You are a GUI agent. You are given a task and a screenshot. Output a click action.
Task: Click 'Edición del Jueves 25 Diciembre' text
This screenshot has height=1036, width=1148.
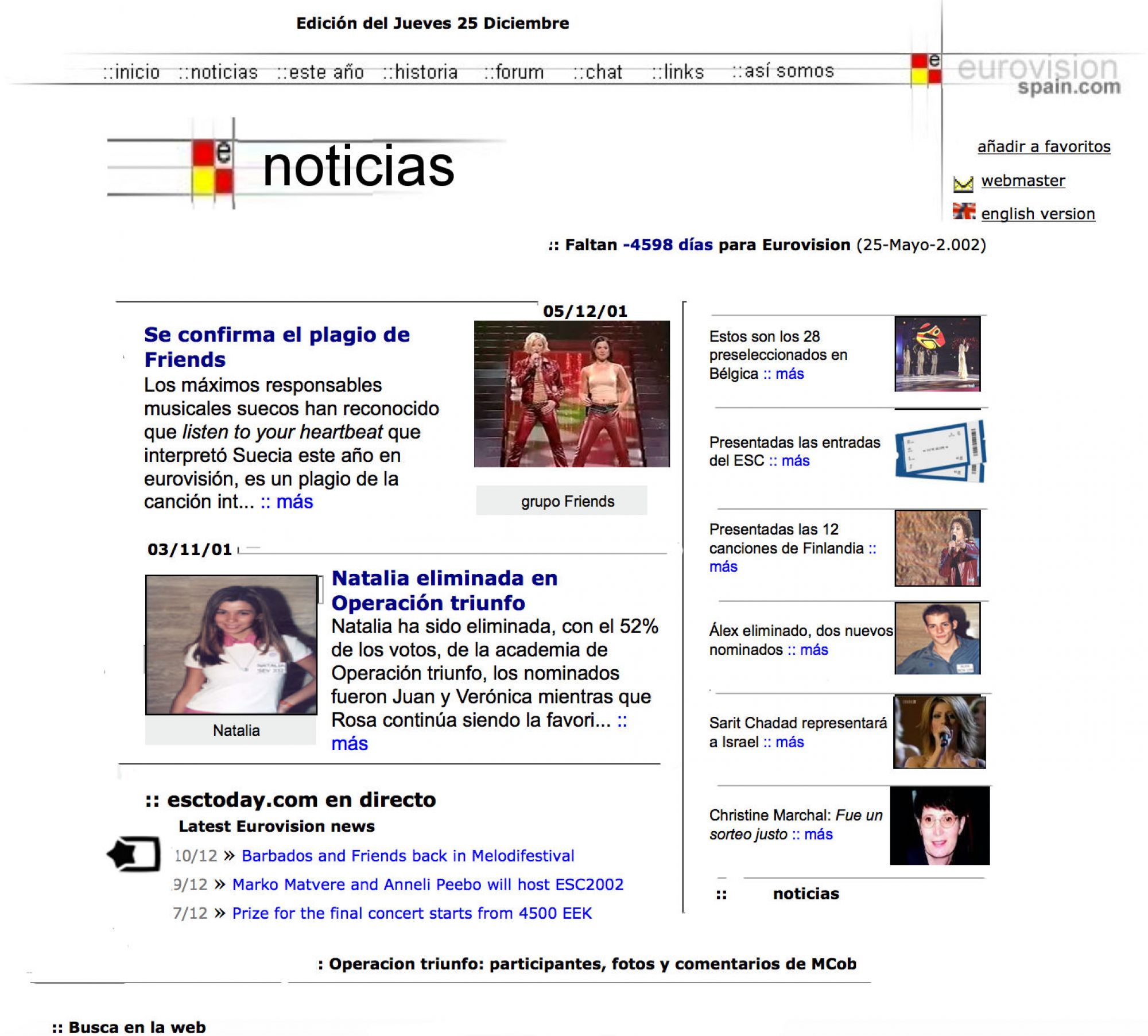433,23
